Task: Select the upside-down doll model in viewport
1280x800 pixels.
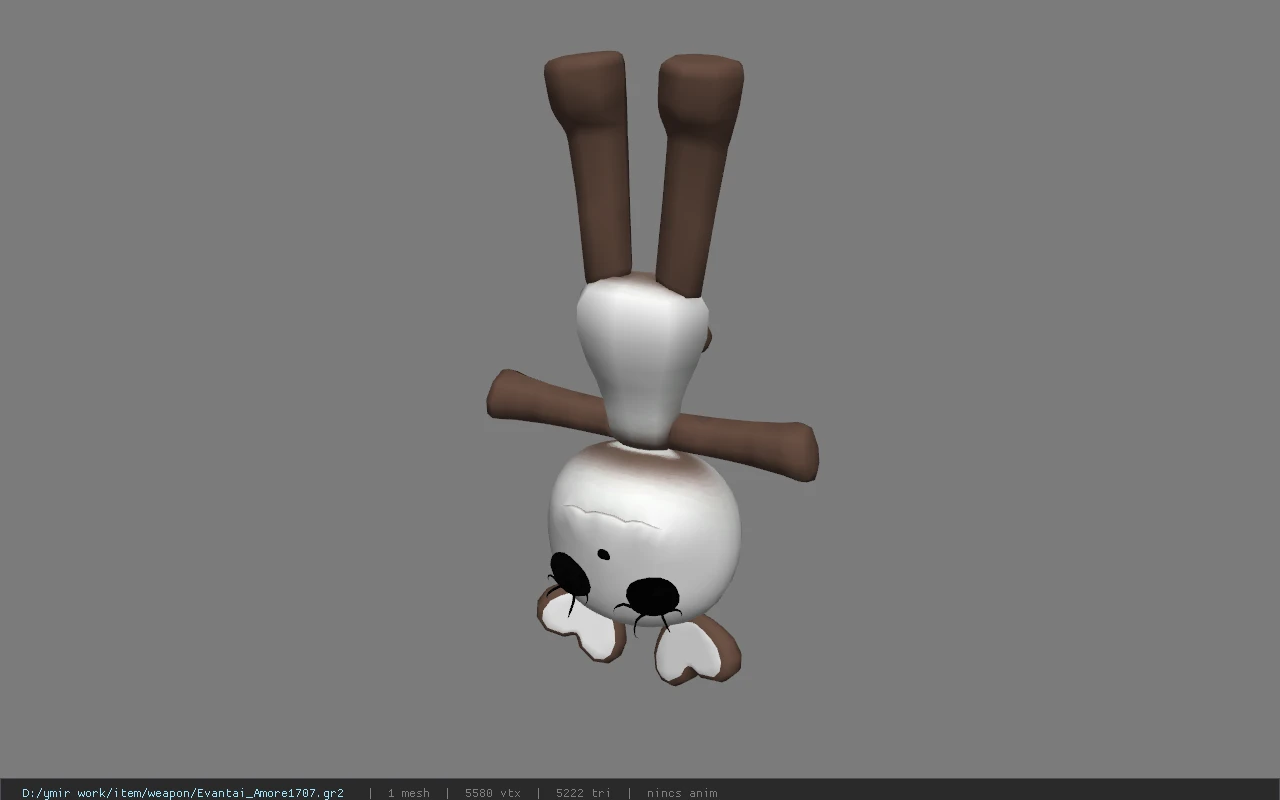Action: click(x=652, y=368)
